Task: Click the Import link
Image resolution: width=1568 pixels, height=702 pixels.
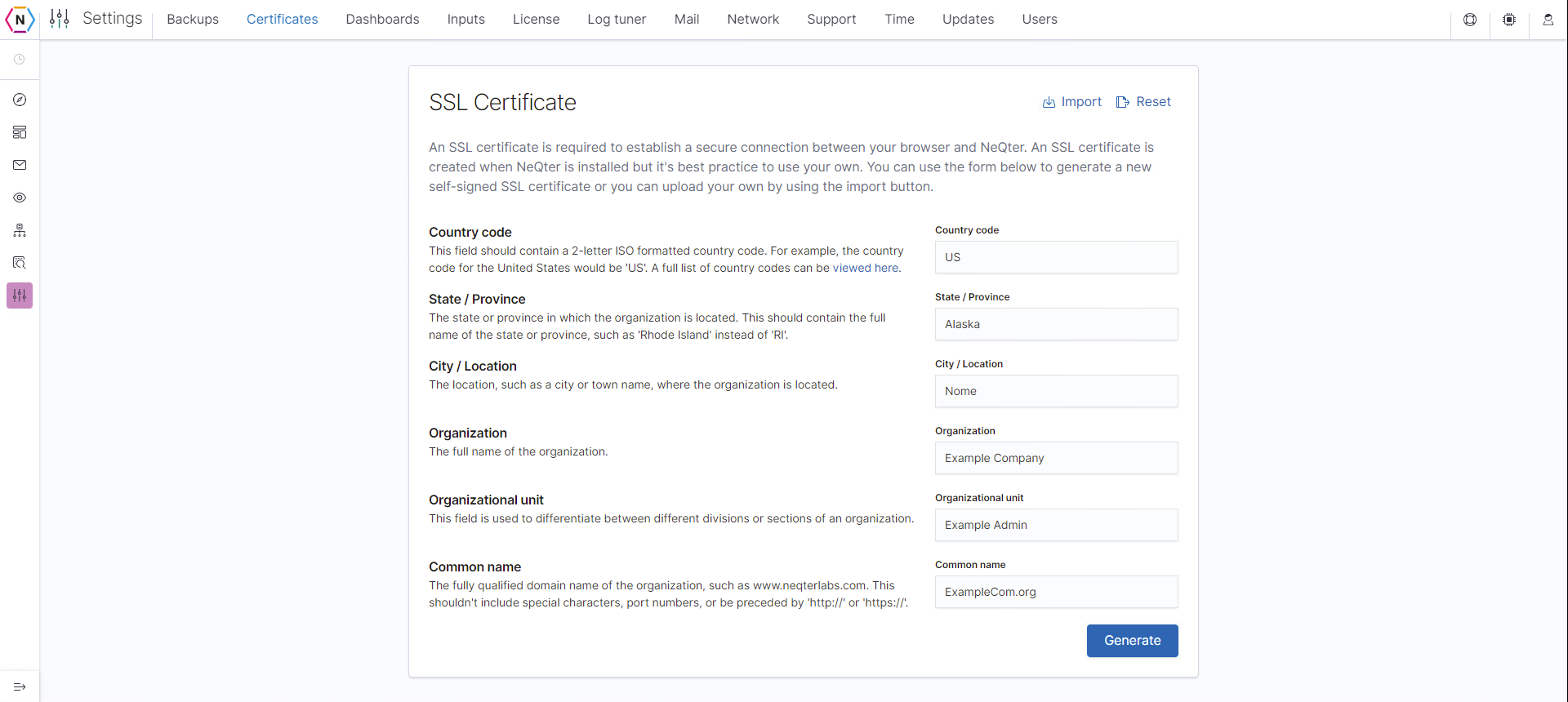Action: [x=1081, y=102]
